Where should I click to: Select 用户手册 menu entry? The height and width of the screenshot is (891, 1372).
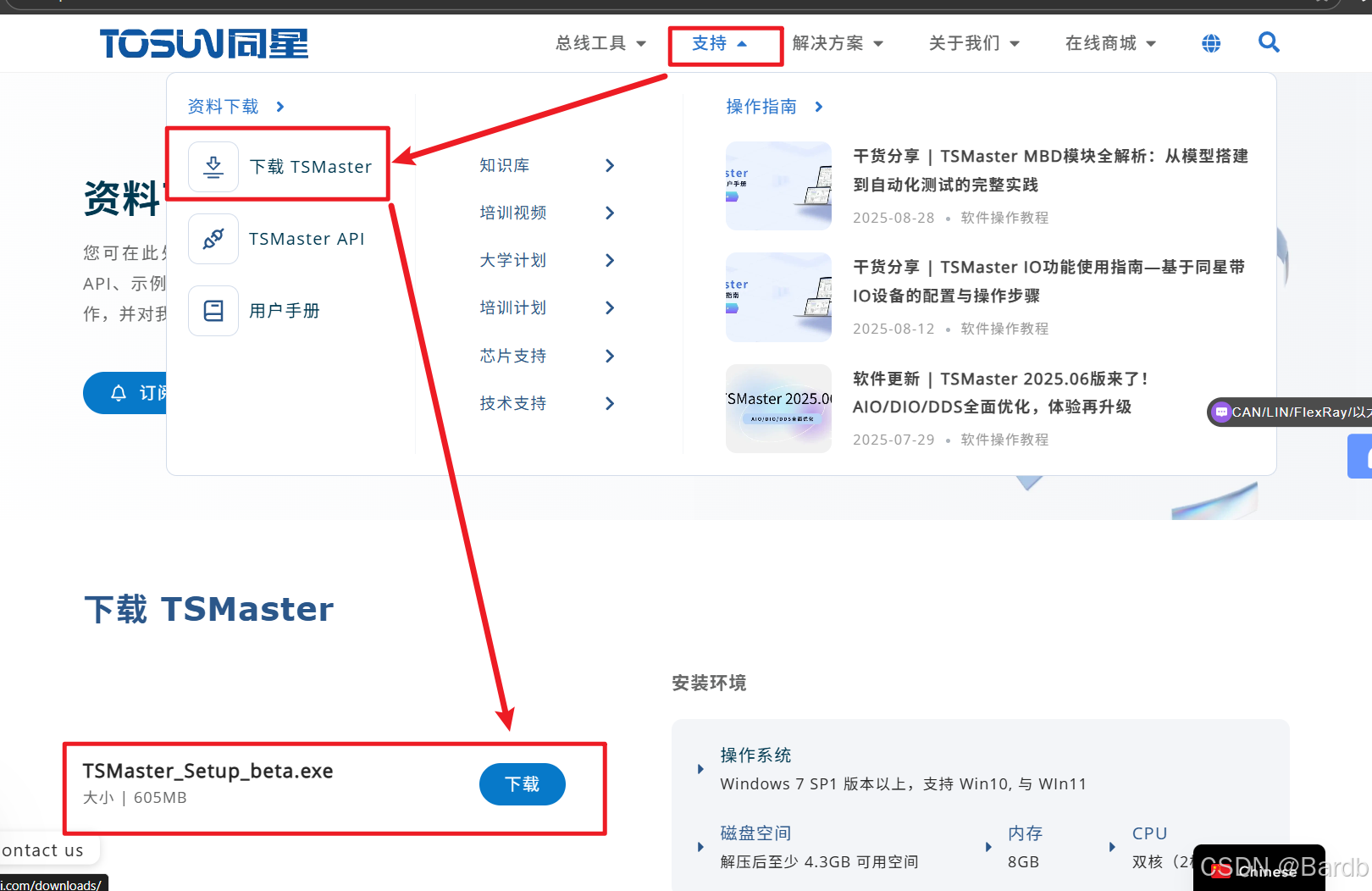[x=254, y=311]
